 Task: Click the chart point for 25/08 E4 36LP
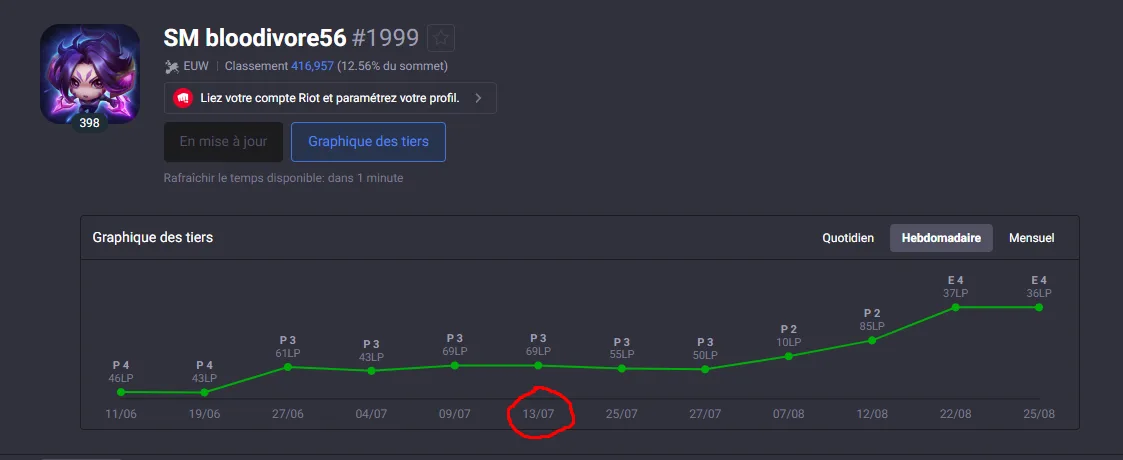pos(1039,307)
